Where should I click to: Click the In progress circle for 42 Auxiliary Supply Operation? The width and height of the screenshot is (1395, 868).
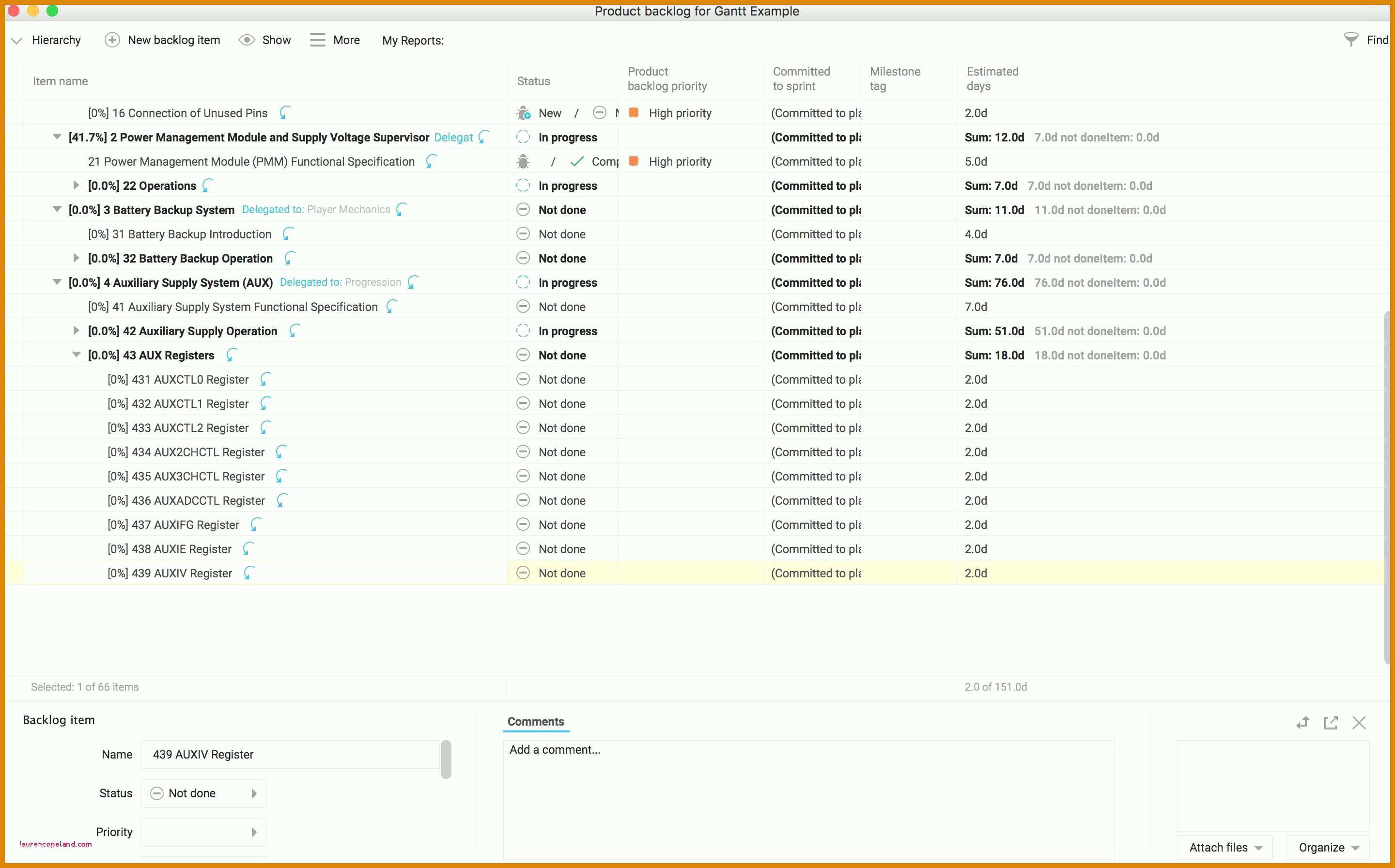523,331
